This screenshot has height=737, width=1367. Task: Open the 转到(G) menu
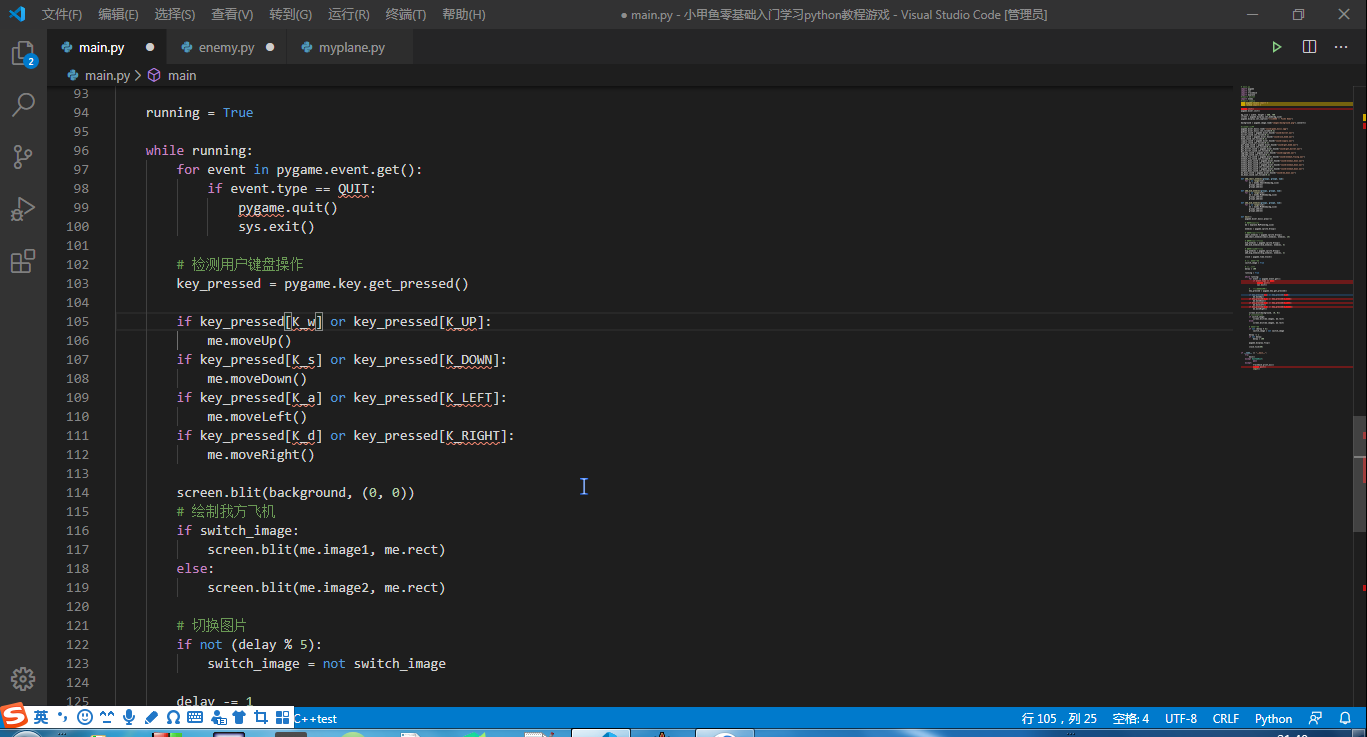click(x=290, y=14)
